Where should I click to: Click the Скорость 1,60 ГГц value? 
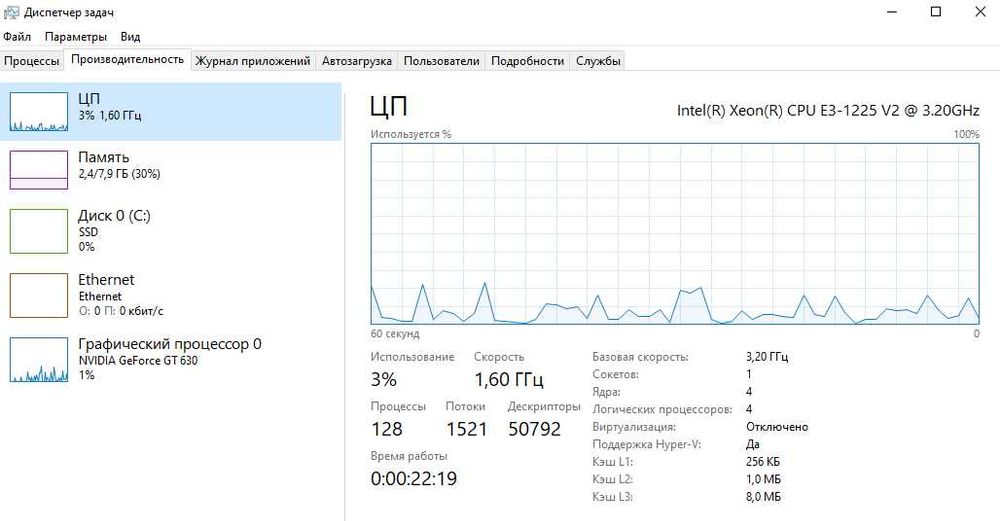(x=509, y=380)
